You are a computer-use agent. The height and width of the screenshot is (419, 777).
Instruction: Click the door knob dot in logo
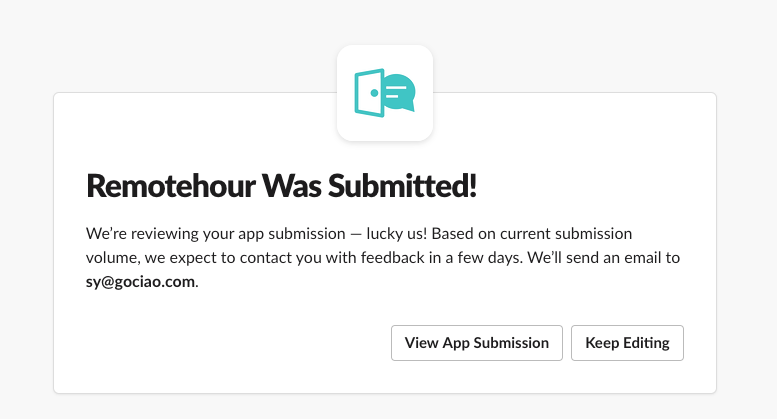click(374, 92)
